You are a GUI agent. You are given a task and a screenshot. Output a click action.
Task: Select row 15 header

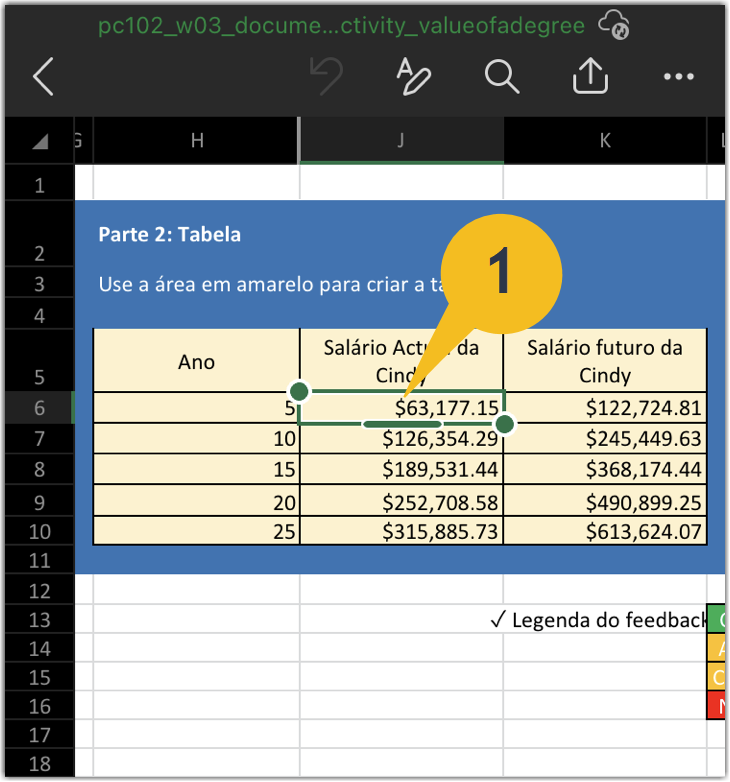click(39, 677)
